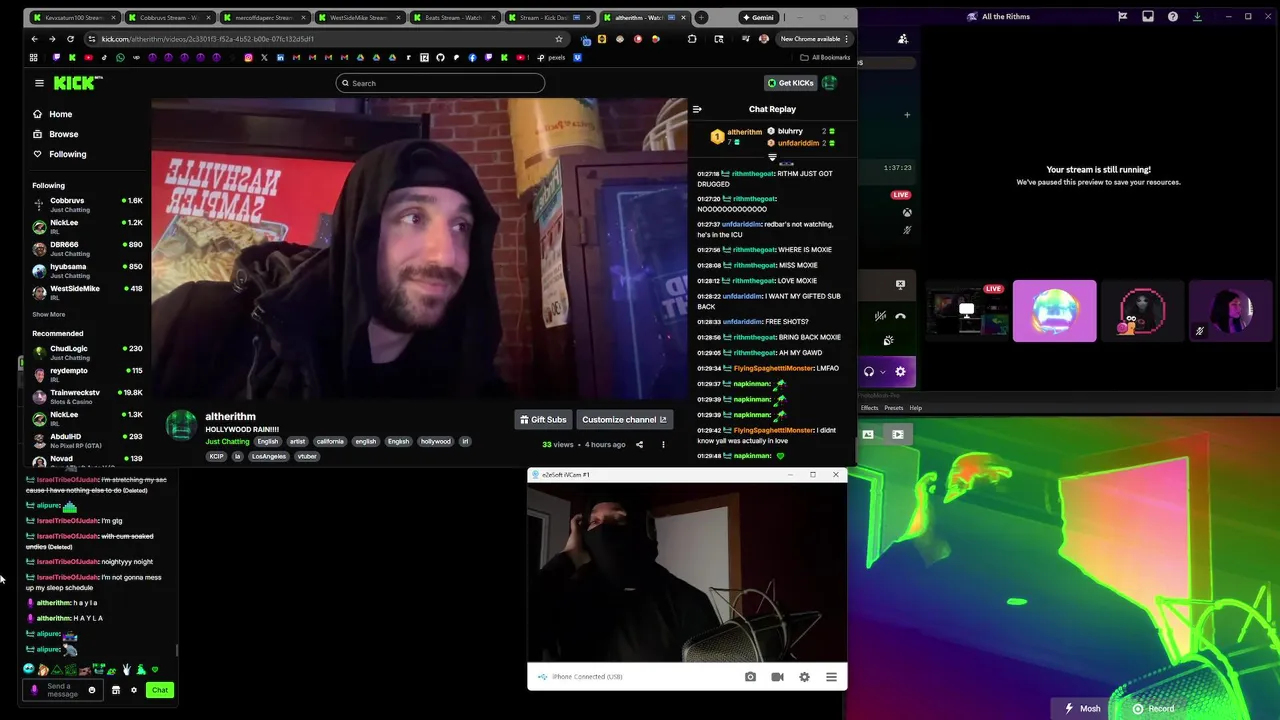
Task: Open Following in Kick sidebar
Action: click(x=68, y=154)
